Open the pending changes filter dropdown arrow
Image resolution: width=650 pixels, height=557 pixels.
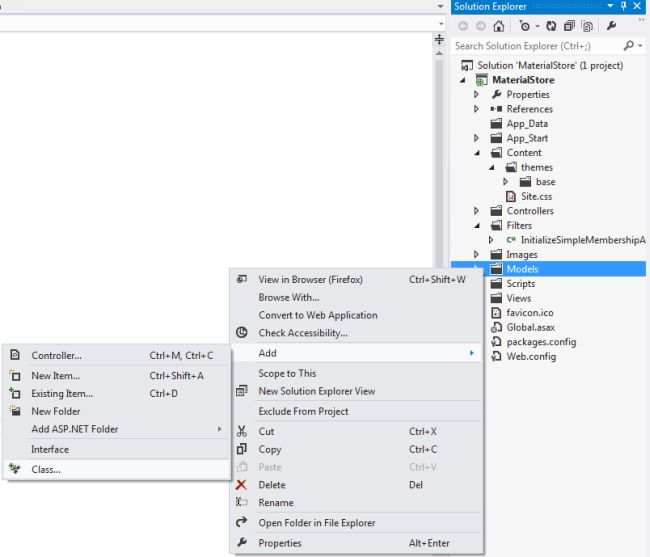point(537,27)
